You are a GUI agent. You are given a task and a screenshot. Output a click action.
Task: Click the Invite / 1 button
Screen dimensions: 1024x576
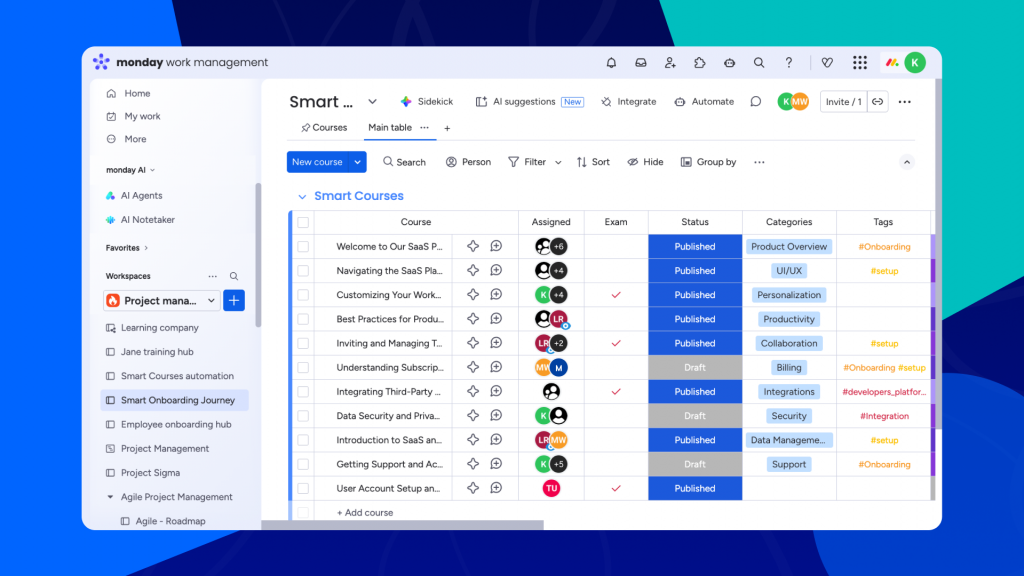(843, 102)
